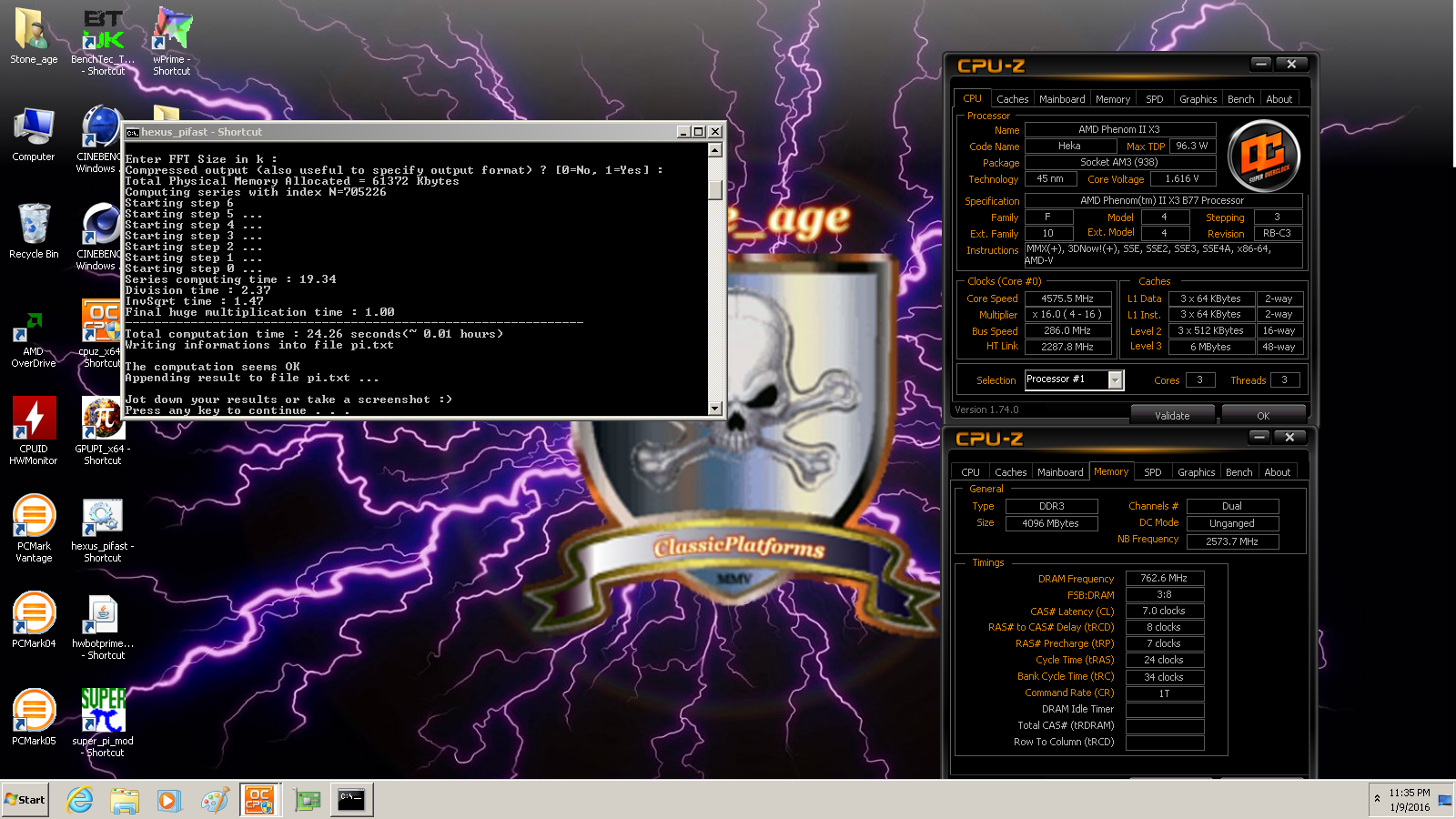This screenshot has height=819, width=1456.
Task: Click the Bus Speed value 286.0 MHz
Action: tap(1068, 331)
